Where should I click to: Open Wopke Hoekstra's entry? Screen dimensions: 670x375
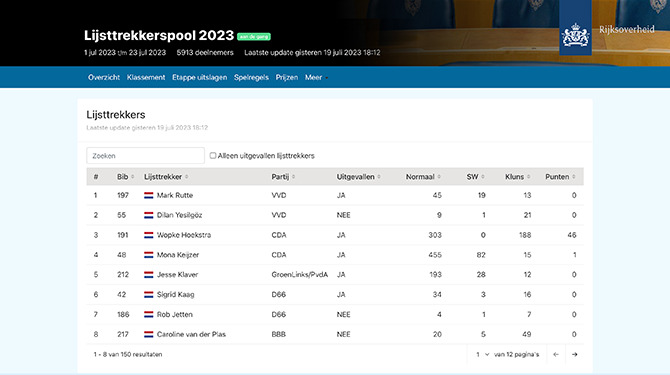point(184,235)
